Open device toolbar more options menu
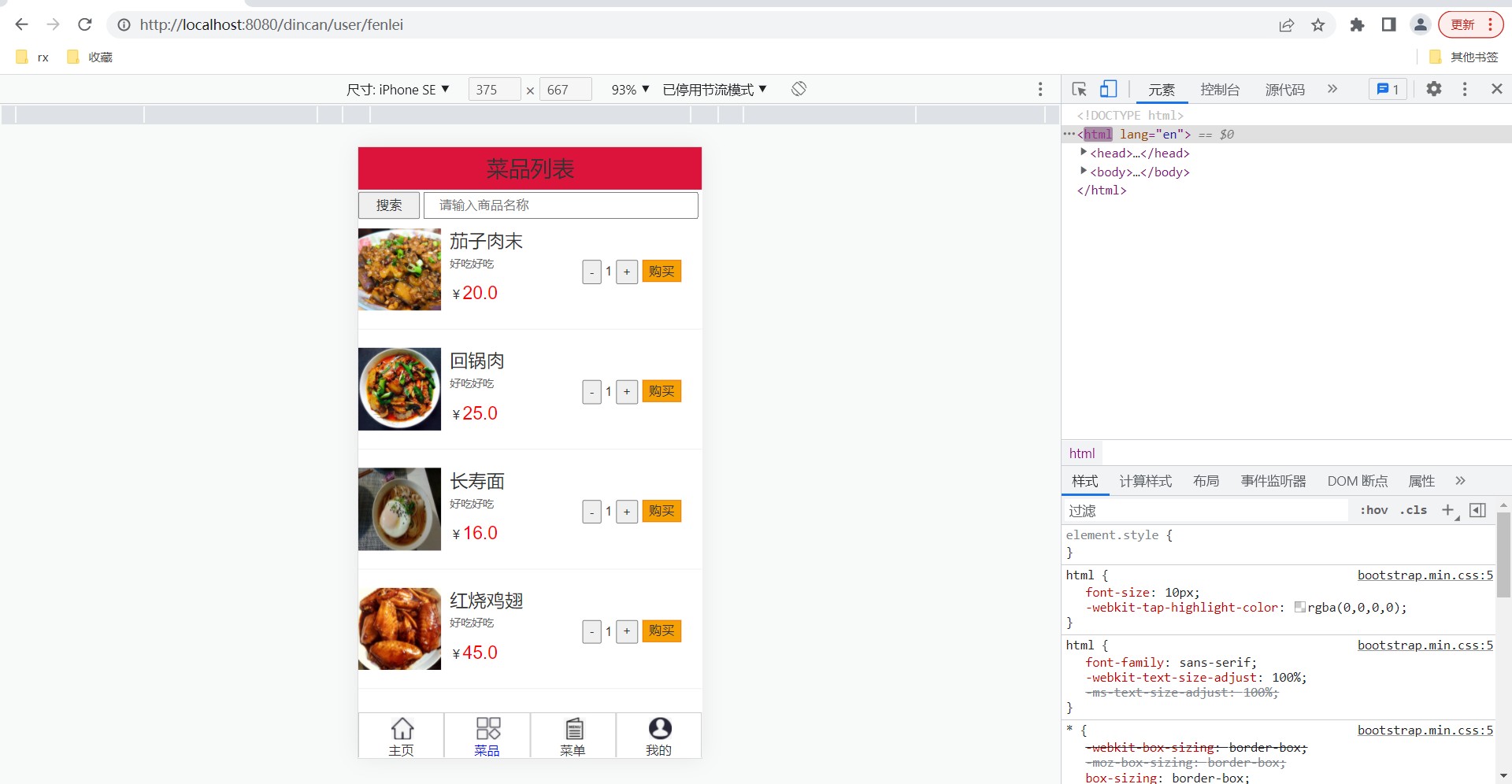Screen dimensions: 1512x784 [1040, 89]
